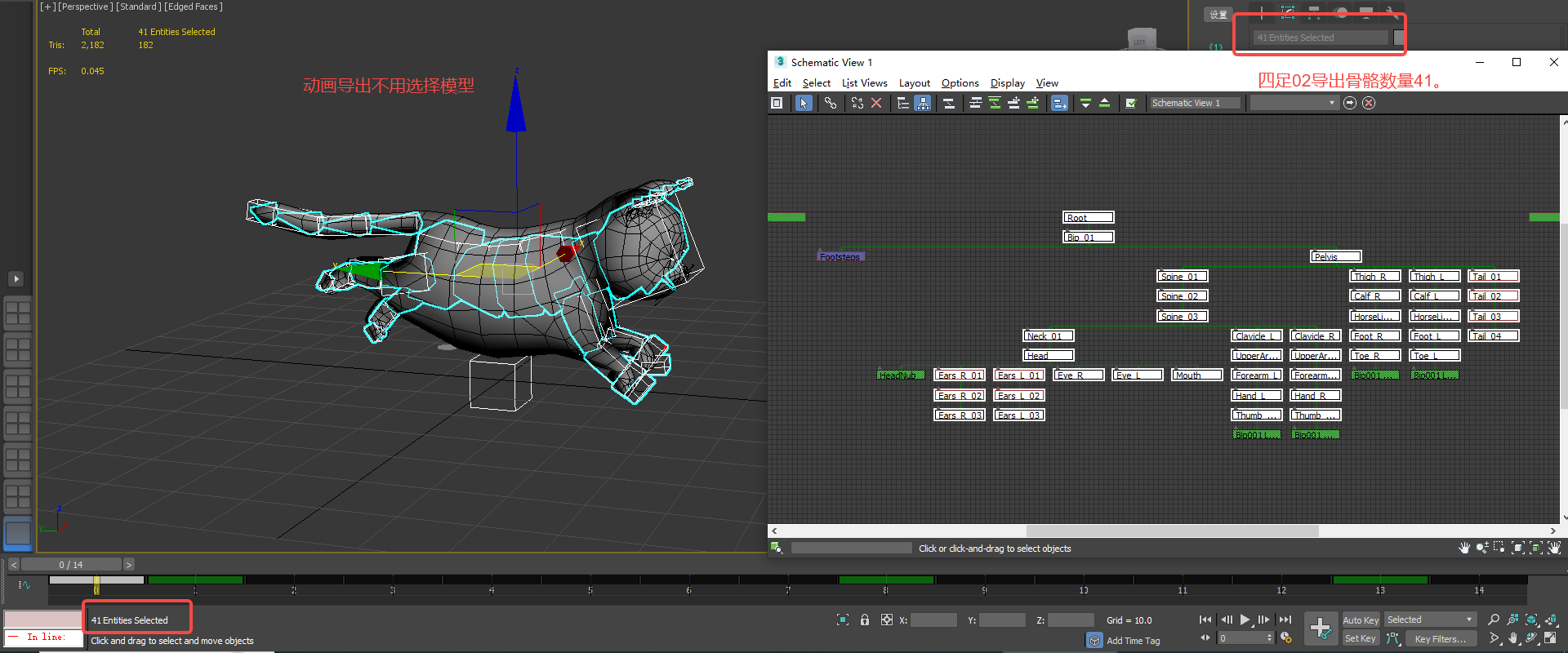
Task: Select the Mouth node
Action: point(1197,375)
